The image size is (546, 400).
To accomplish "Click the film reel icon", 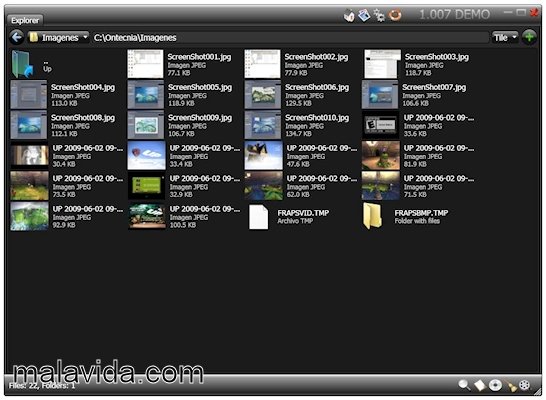I will (524, 385).
